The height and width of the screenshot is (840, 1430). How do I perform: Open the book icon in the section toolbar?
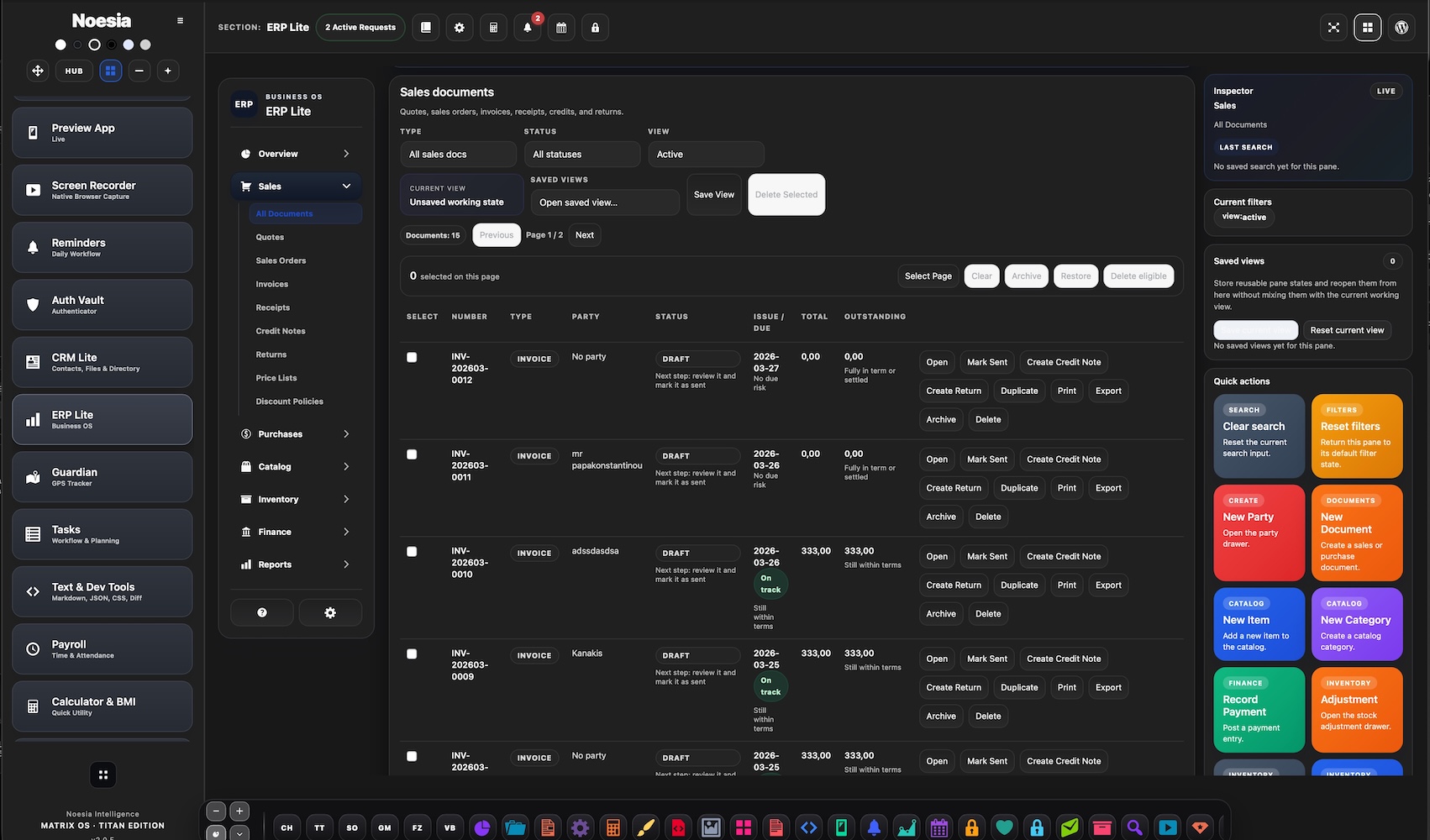[x=426, y=28]
